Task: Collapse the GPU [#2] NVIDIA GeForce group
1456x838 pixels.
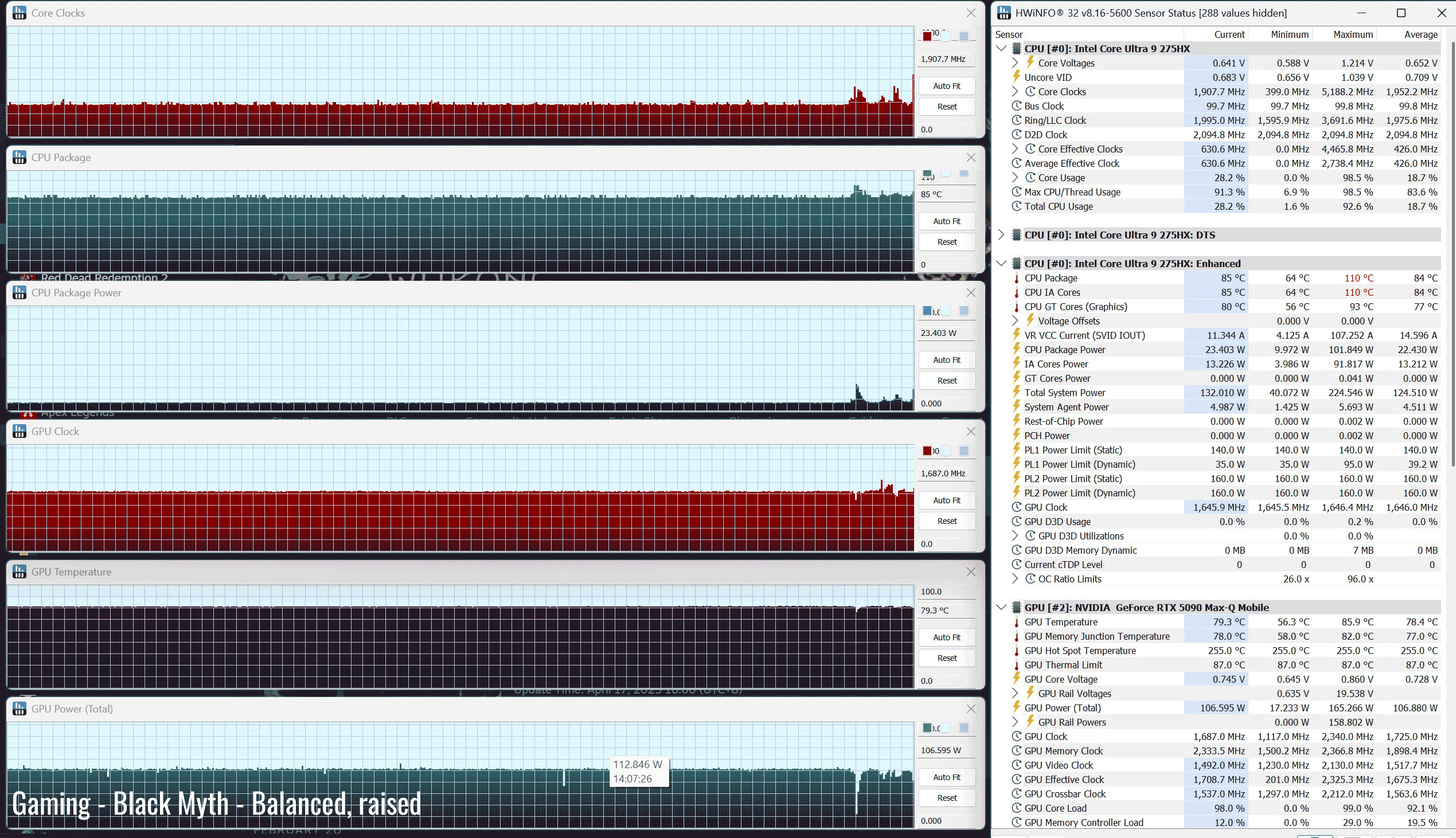Action: [1001, 608]
